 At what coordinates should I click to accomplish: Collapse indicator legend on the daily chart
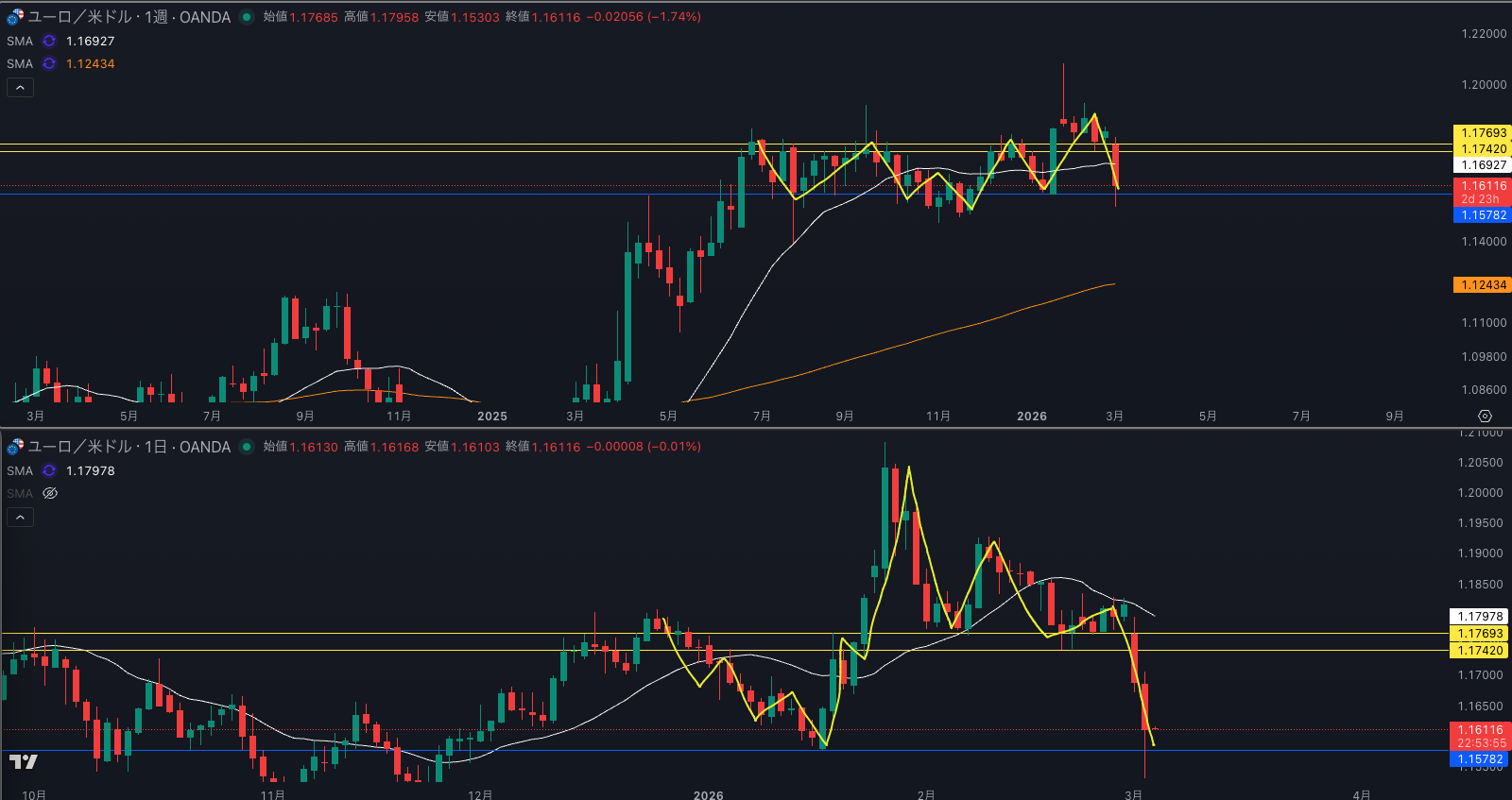[x=20, y=518]
